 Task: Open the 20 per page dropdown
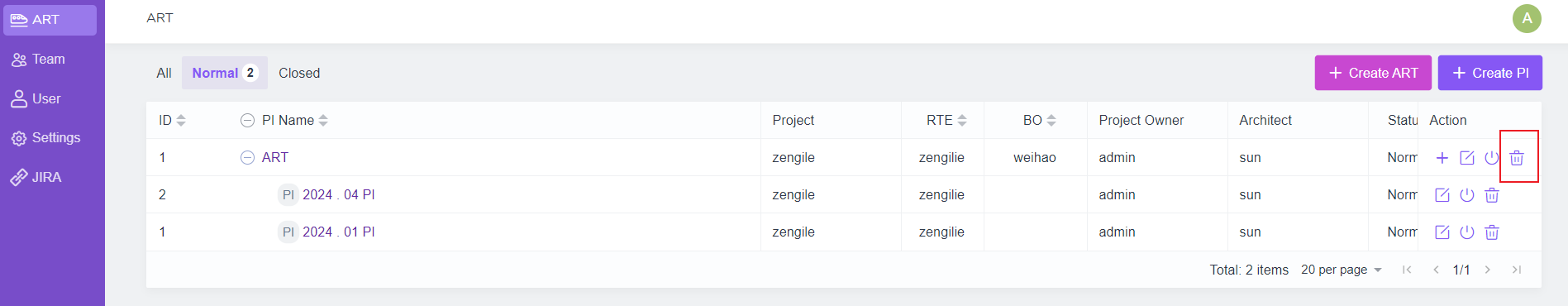coord(1341,270)
